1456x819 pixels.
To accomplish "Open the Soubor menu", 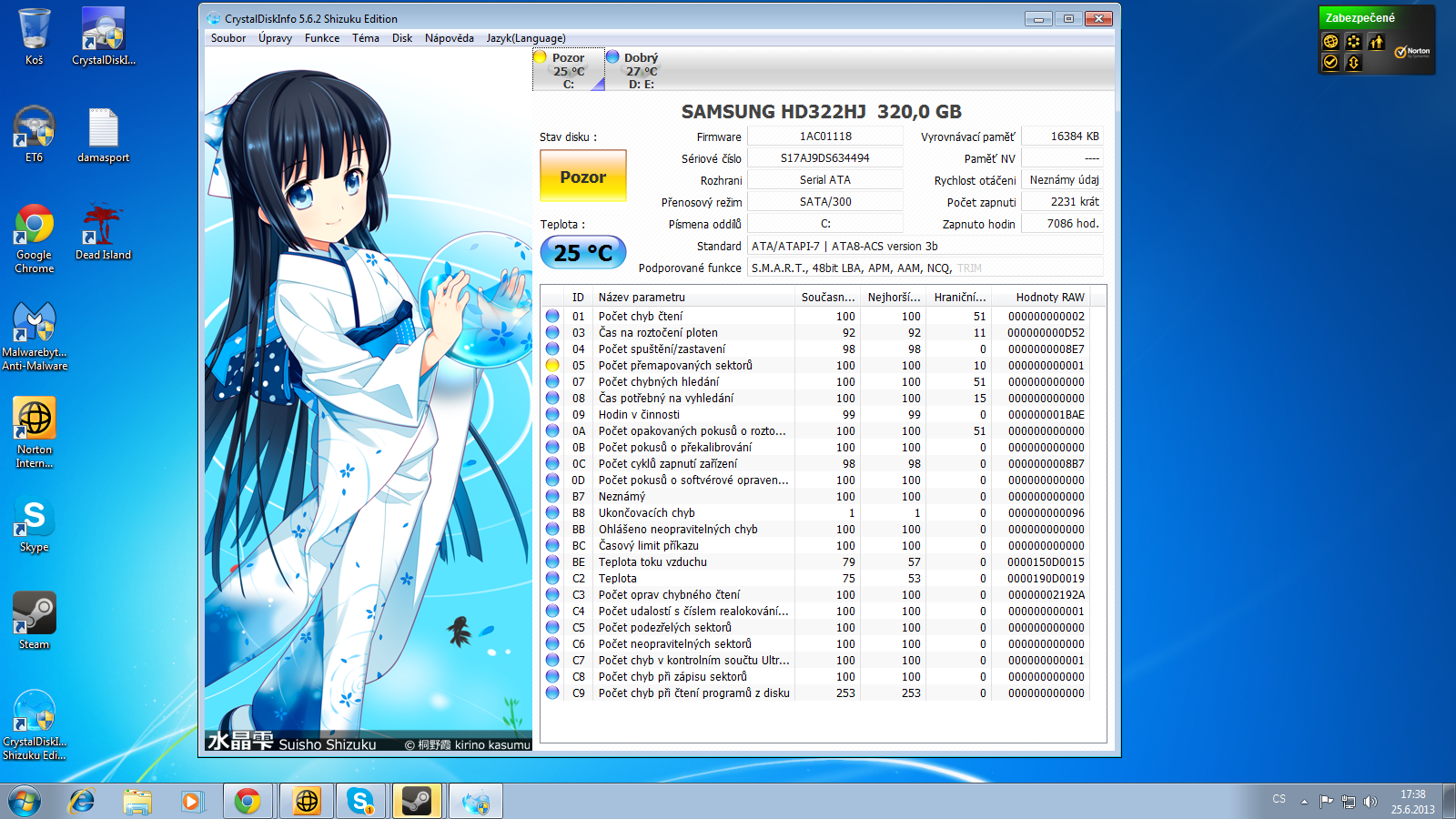I will pos(228,38).
